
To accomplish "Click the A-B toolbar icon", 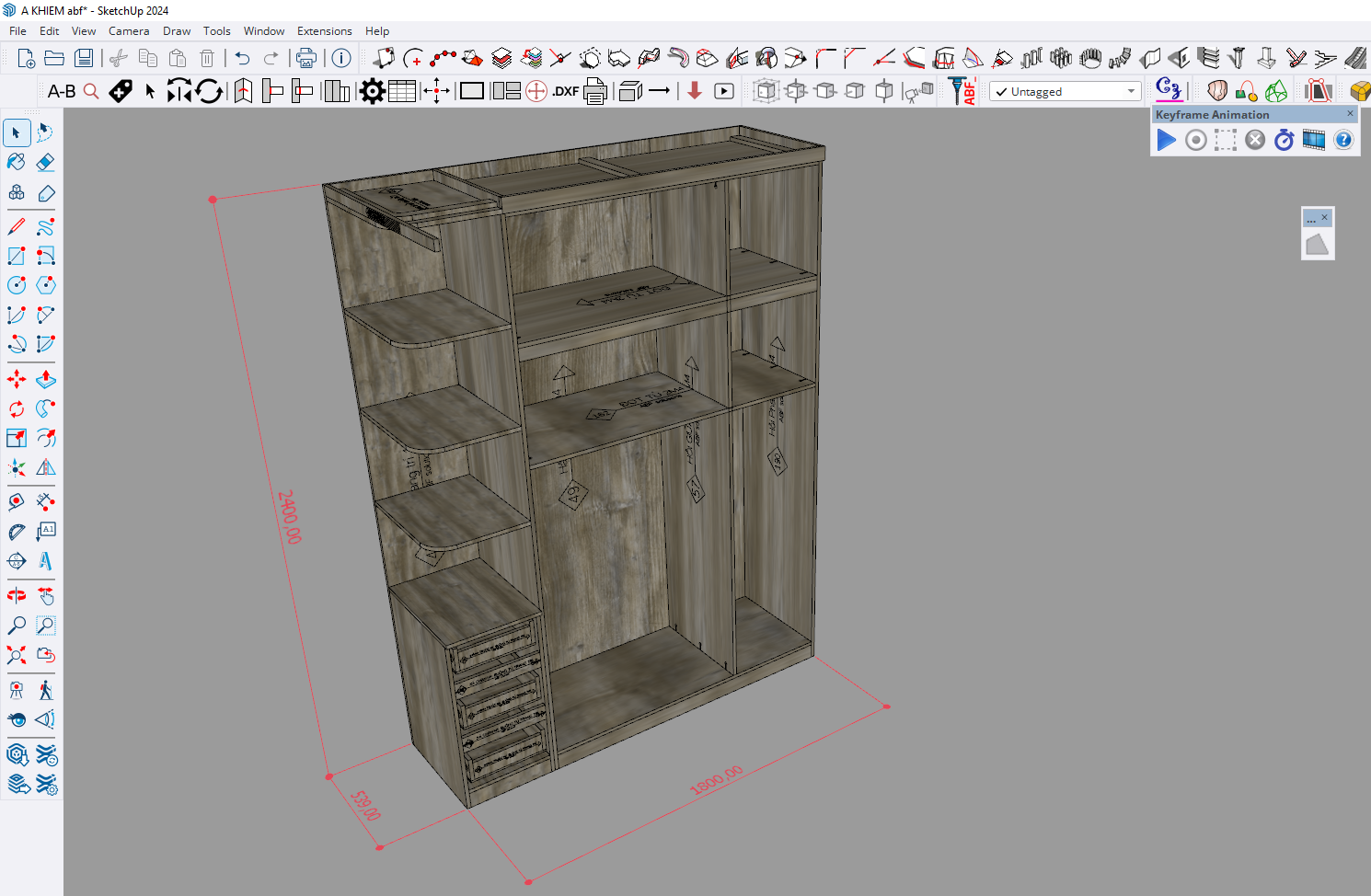I will (x=62, y=91).
